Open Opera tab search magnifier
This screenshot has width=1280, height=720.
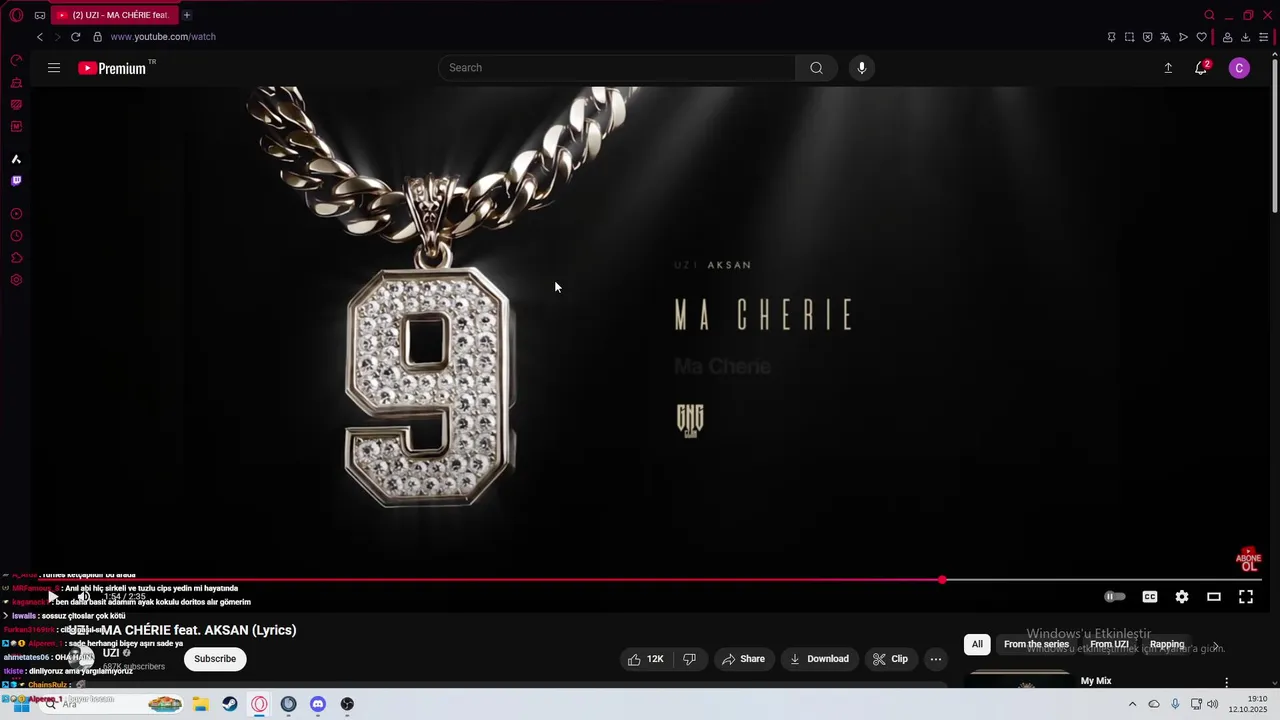[1209, 15]
